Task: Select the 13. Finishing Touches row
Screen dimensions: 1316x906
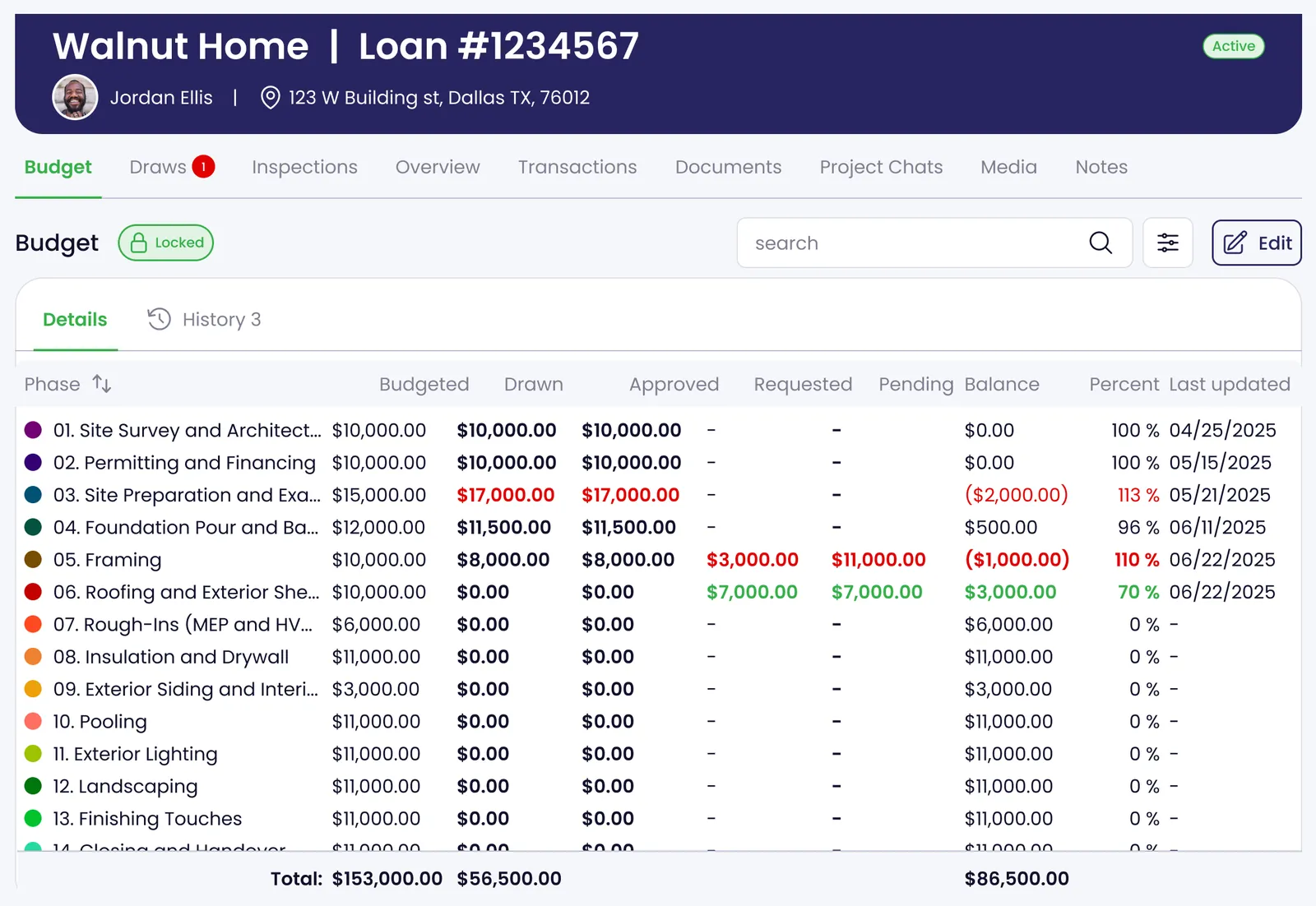Action: click(658, 819)
